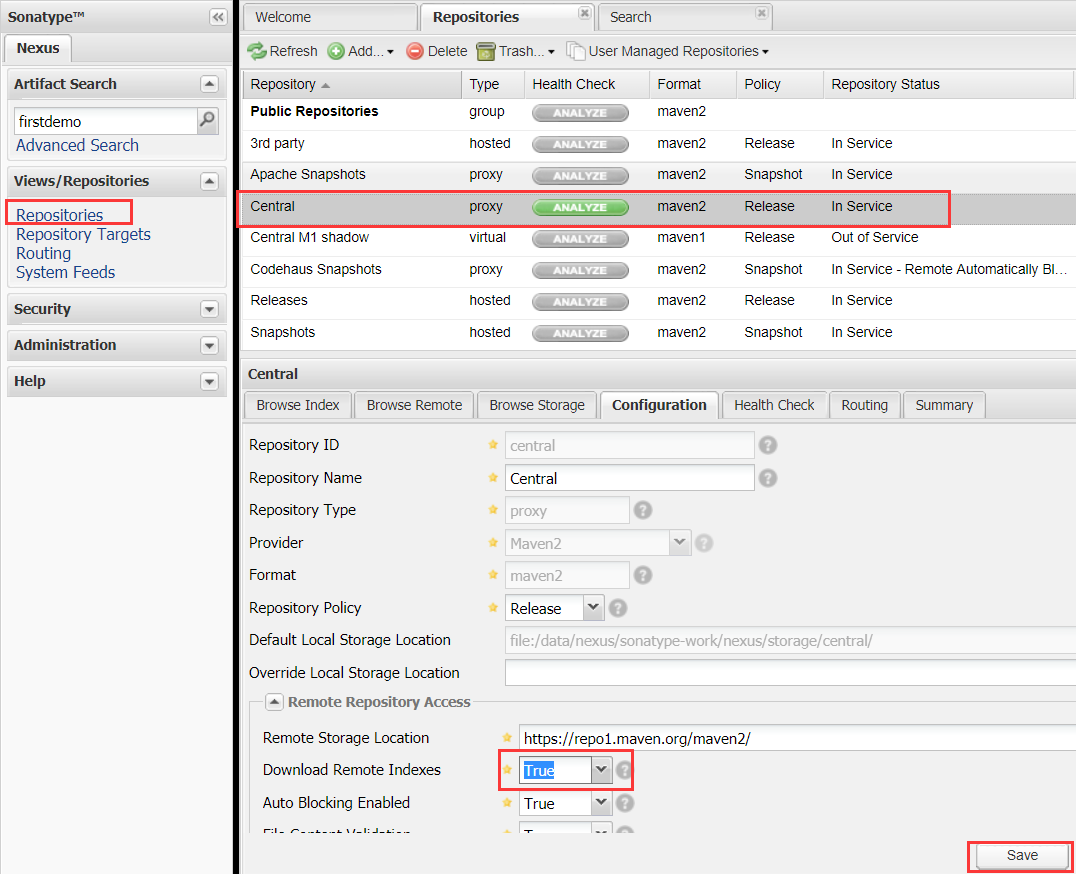Viewport: 1076px width, 874px height.
Task: Click ANALYZE for Codehaus Snapshots
Action: coord(580,270)
